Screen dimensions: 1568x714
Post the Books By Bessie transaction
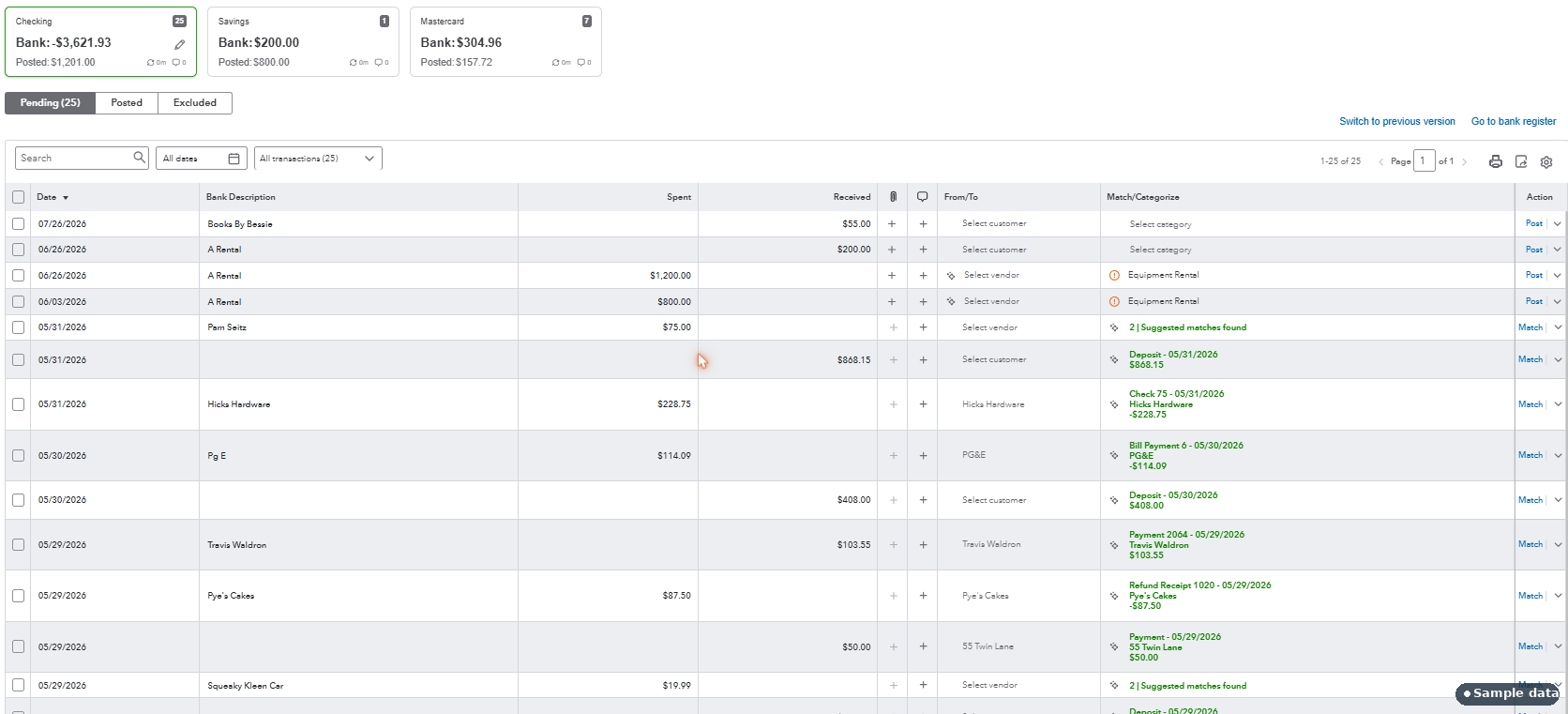pos(1534,223)
